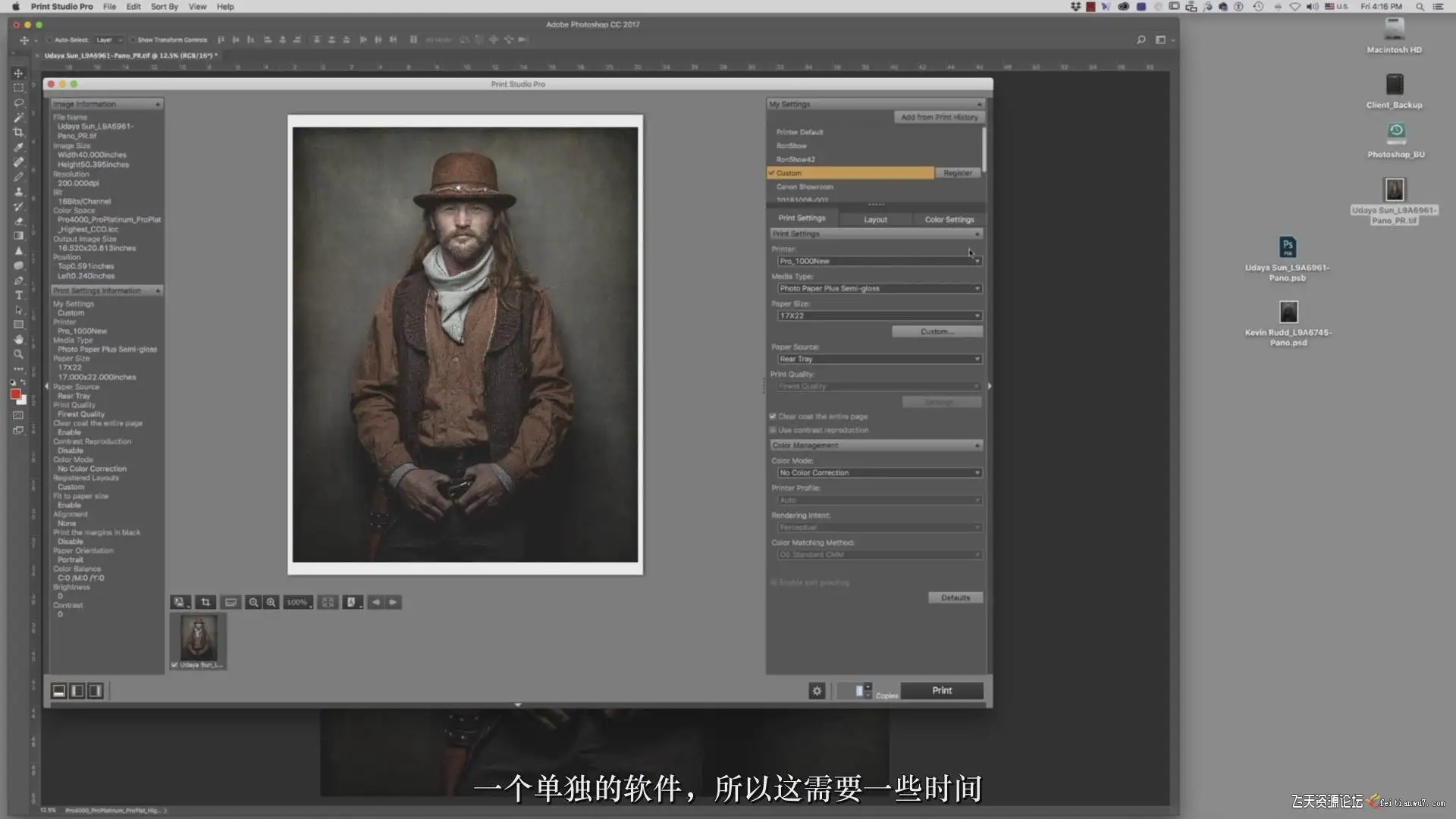This screenshot has height=819, width=1456.
Task: Uncheck Clear coat the entire page
Action: tap(773, 416)
